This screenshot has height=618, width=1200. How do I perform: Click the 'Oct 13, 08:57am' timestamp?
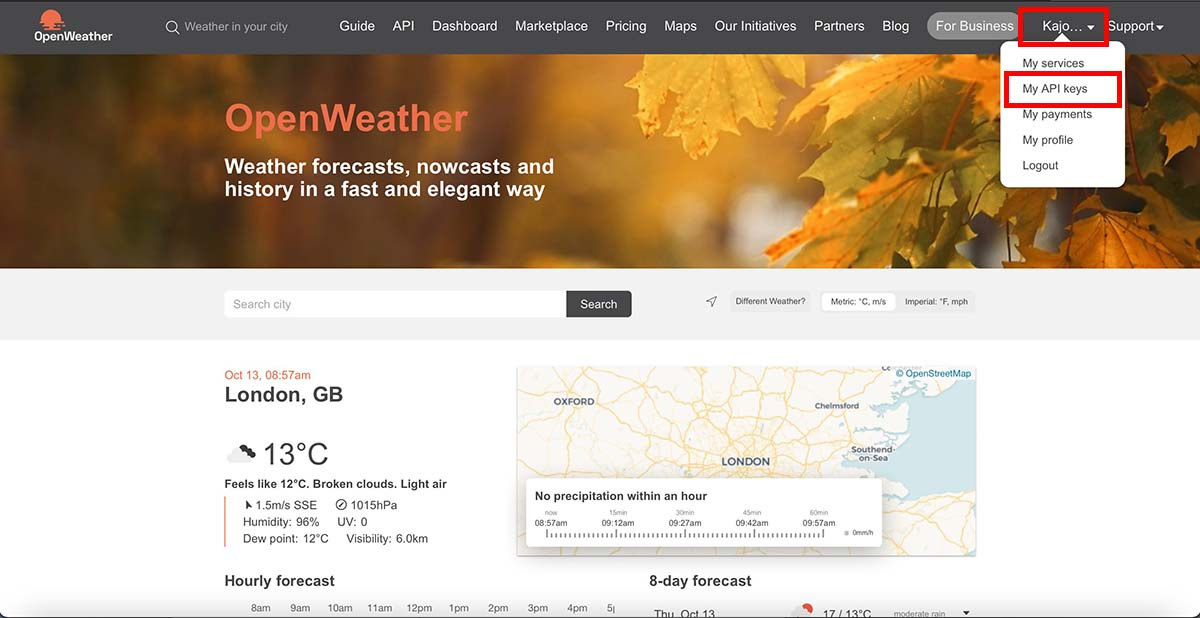(x=267, y=375)
